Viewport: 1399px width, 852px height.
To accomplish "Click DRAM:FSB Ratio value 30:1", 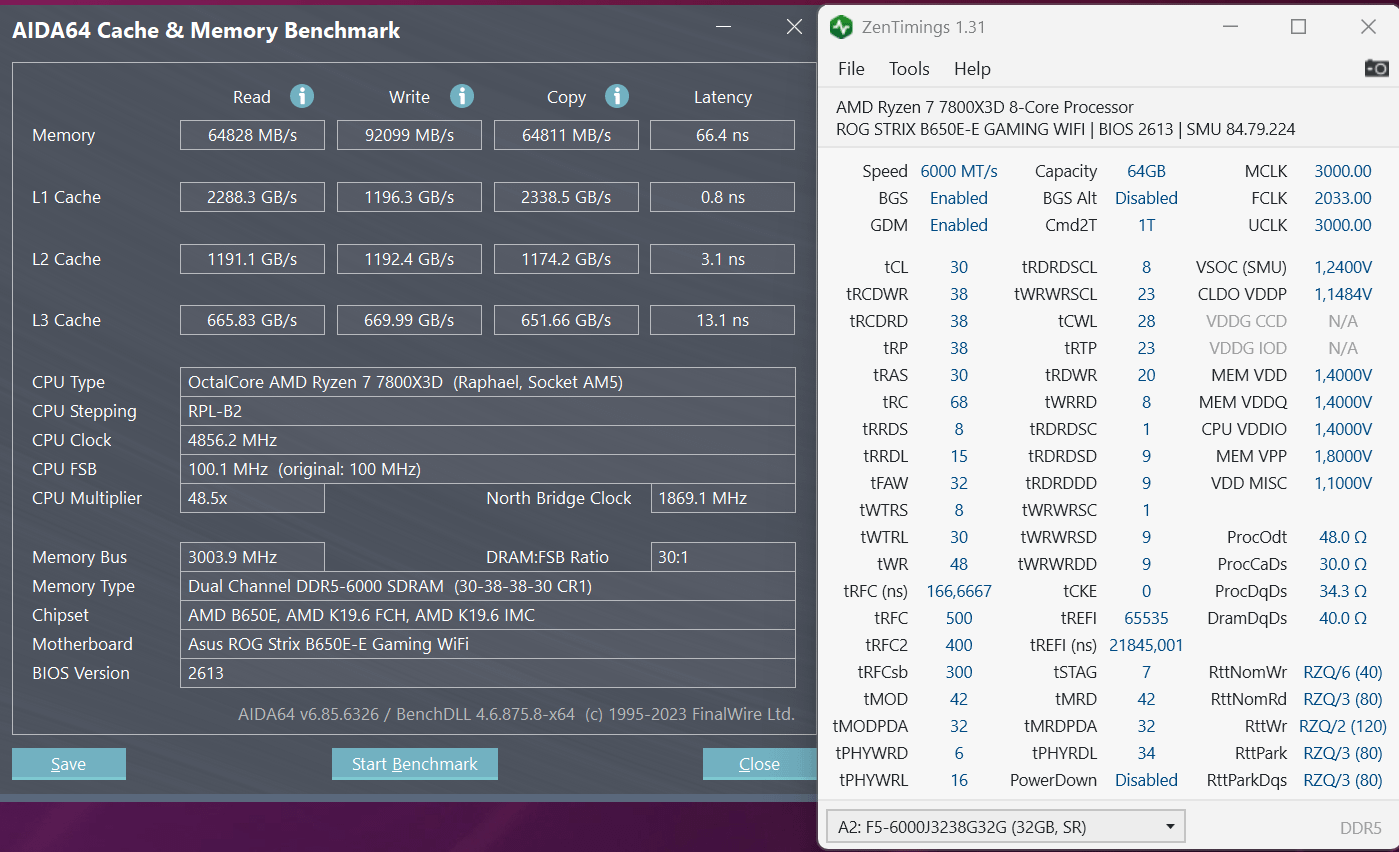I will pyautogui.click(x=723, y=557).
